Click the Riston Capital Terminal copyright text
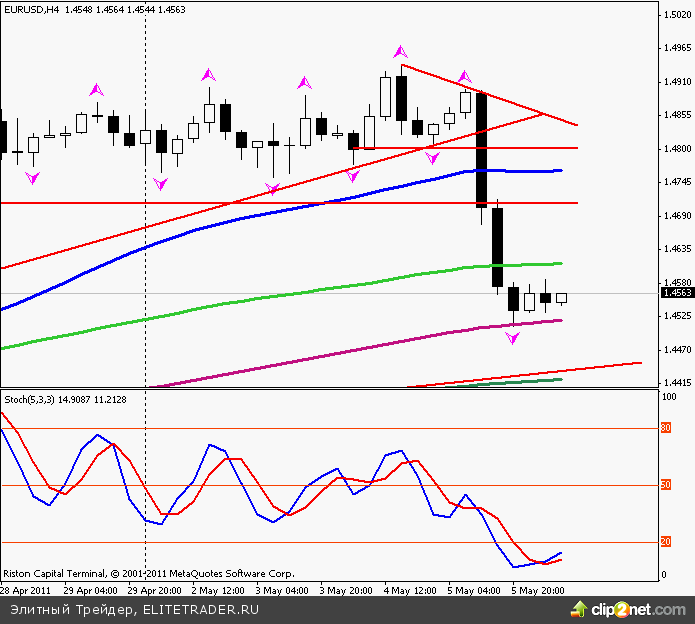Viewport: 695px width, 624px height. click(148, 574)
